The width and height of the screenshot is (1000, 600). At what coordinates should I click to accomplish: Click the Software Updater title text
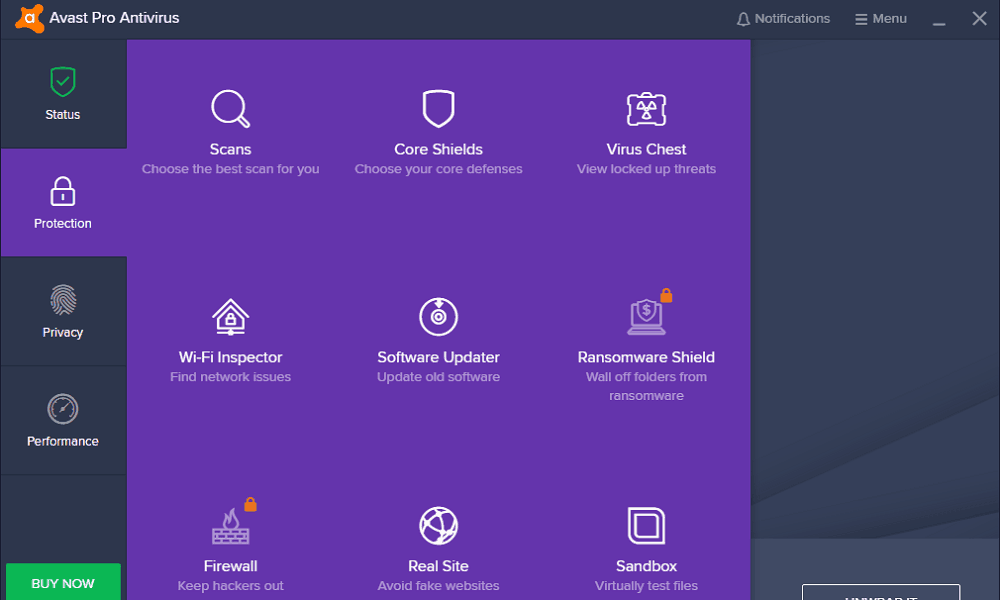pyautogui.click(x=438, y=357)
